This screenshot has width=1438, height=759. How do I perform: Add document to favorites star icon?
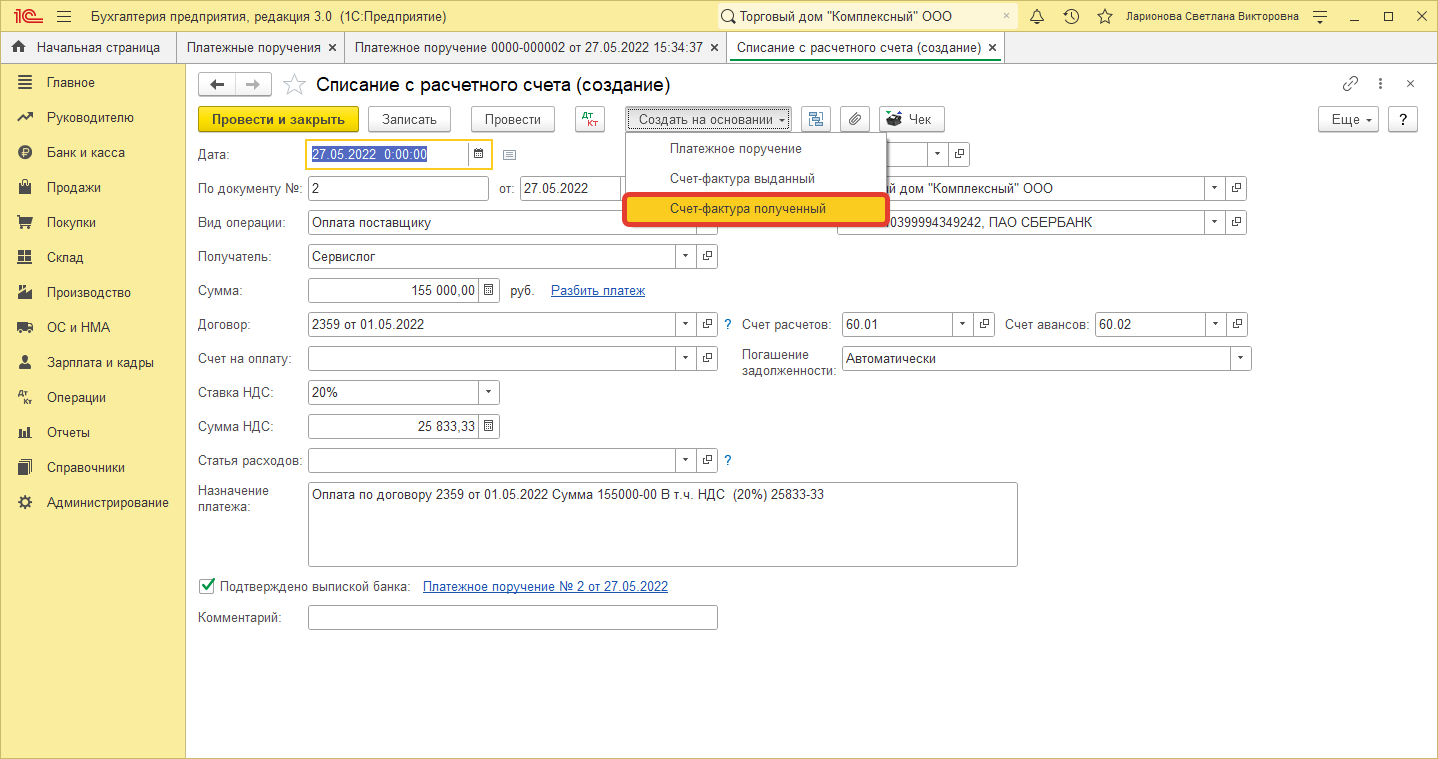pos(294,85)
